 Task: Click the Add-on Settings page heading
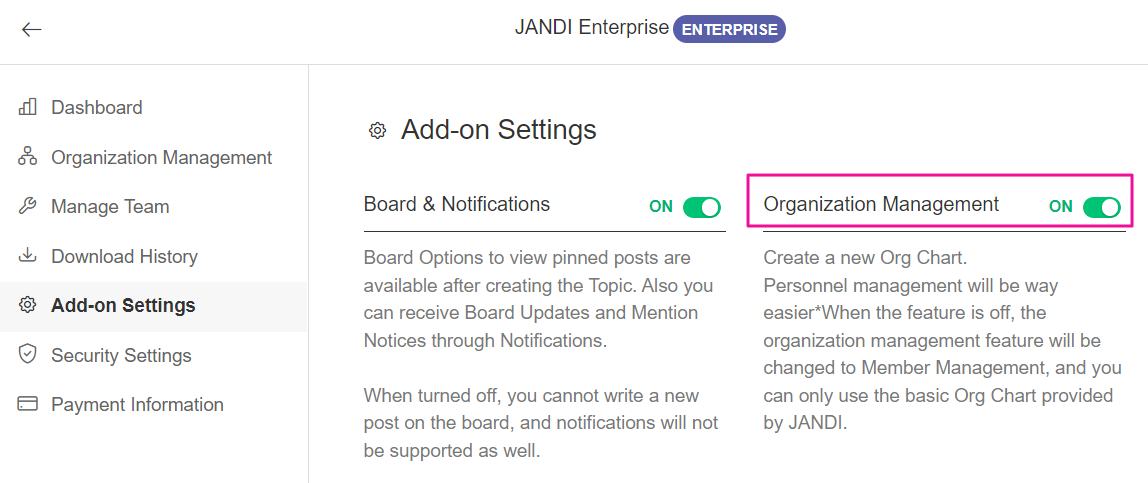498,130
